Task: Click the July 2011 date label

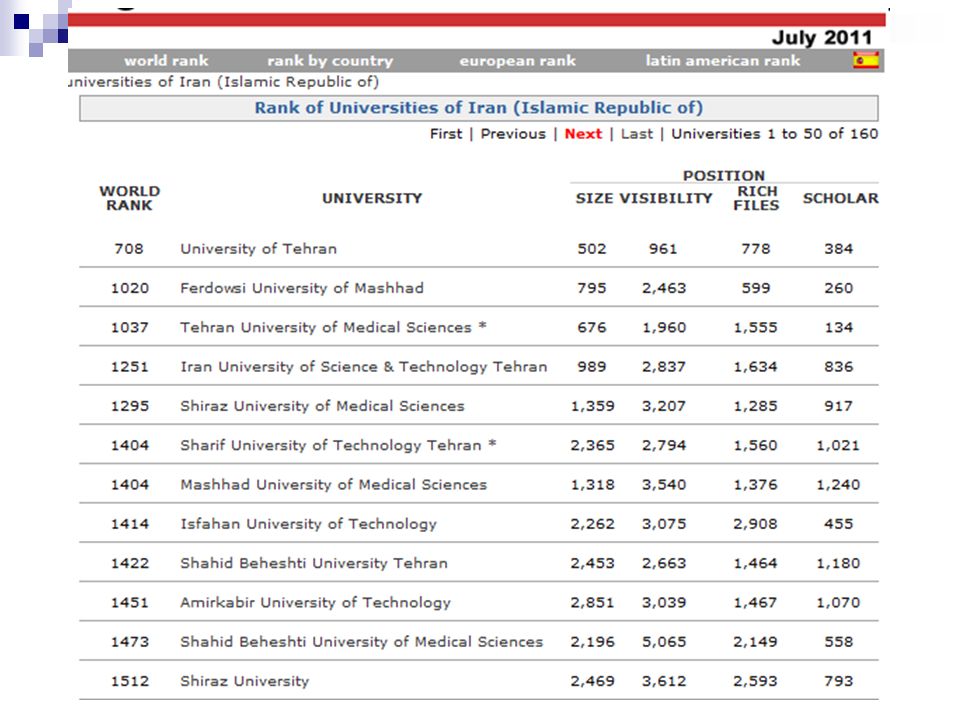Action: click(x=822, y=37)
